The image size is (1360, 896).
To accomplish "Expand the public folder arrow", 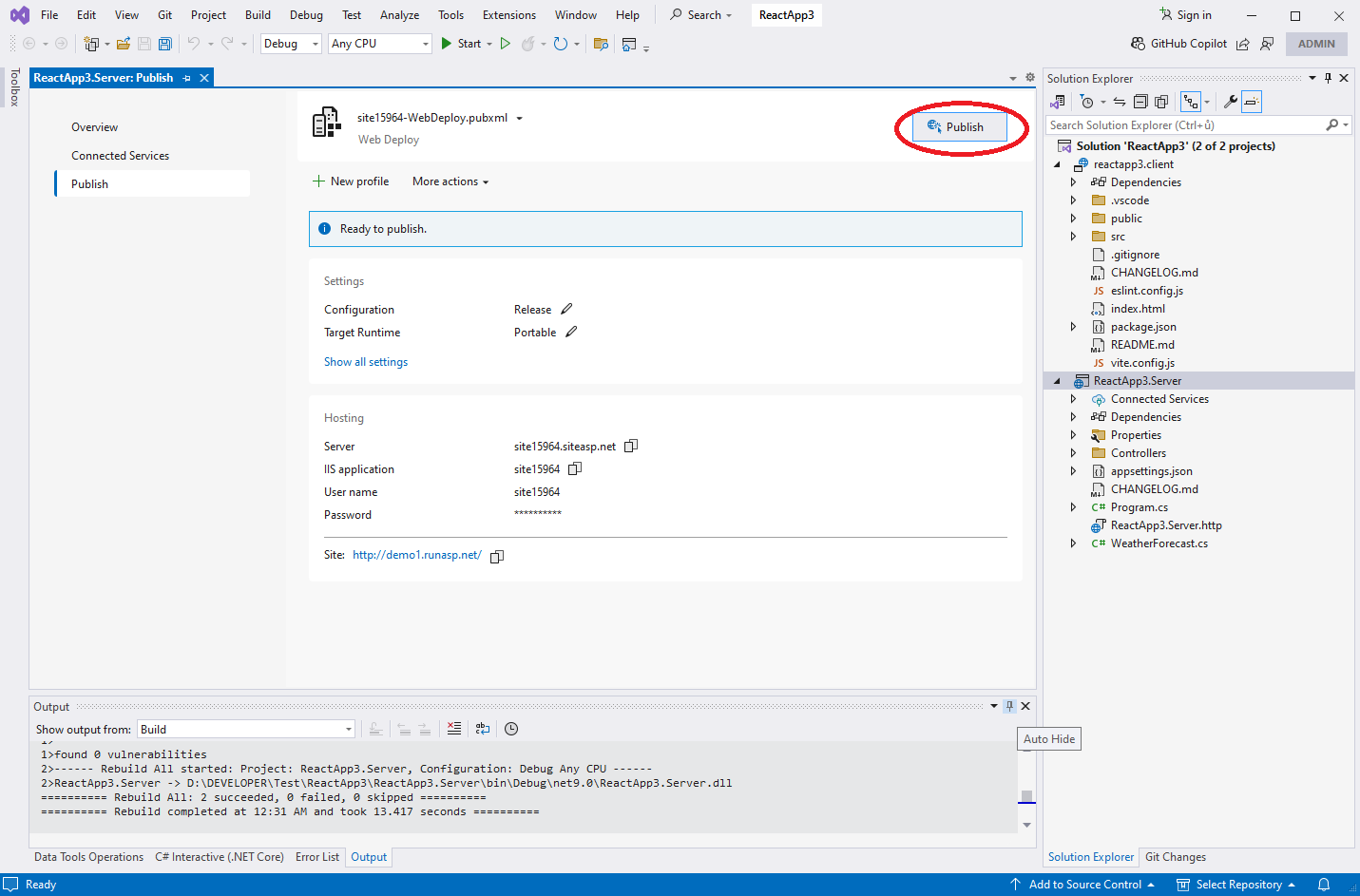I will pyautogui.click(x=1074, y=219).
